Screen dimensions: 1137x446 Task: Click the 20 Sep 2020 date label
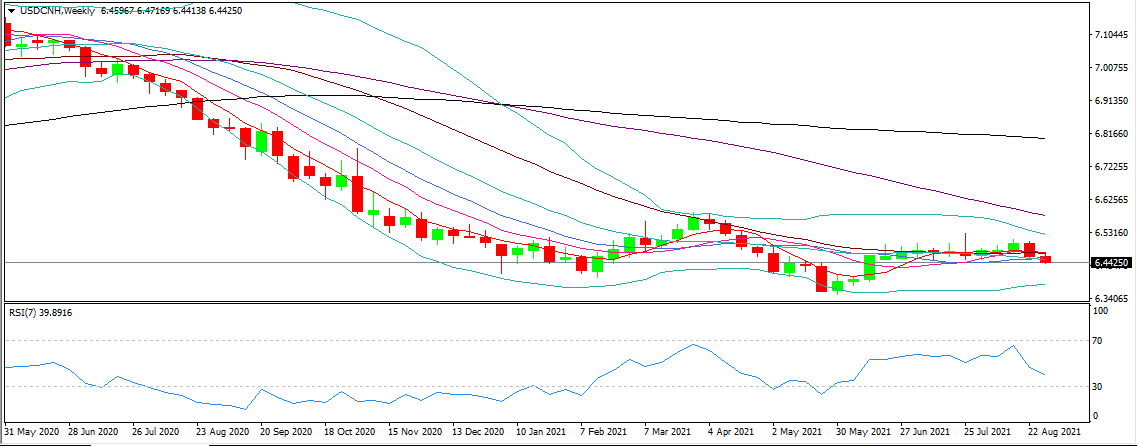pos(288,430)
